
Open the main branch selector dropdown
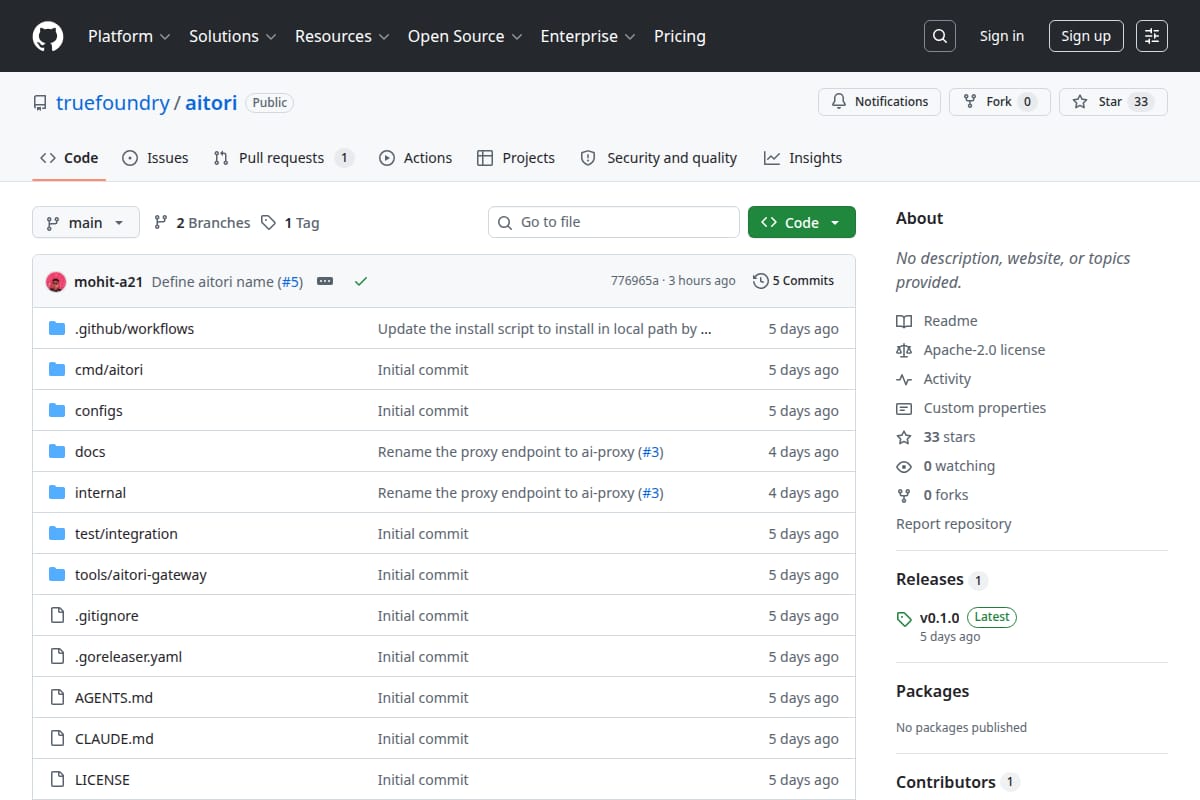point(85,222)
